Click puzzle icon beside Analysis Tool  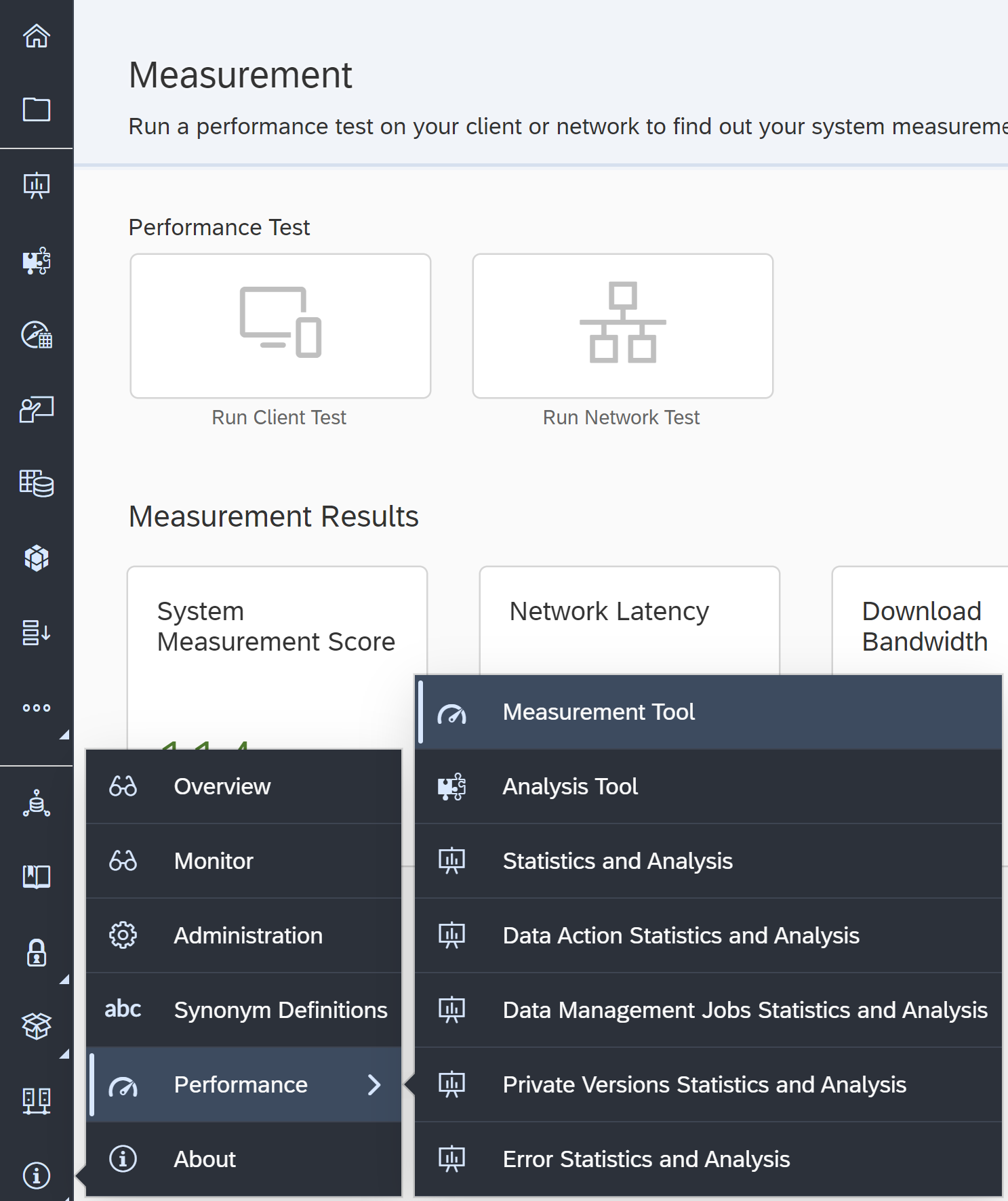(452, 787)
